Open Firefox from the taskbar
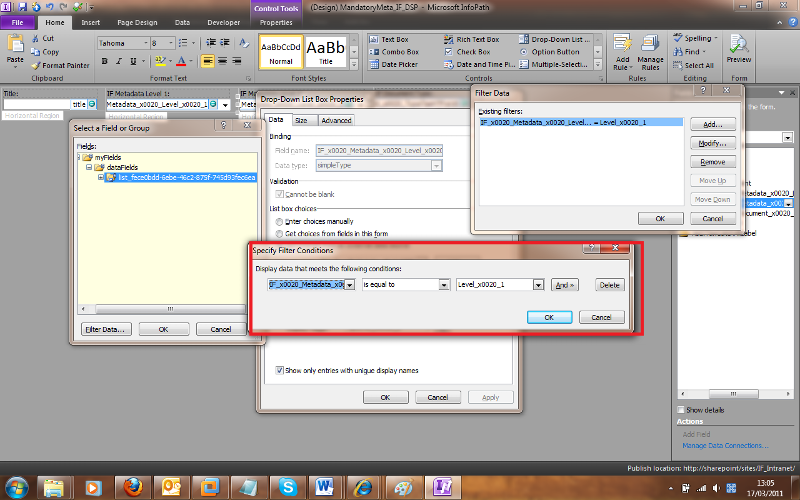This screenshot has height=500, width=800. pos(133,487)
